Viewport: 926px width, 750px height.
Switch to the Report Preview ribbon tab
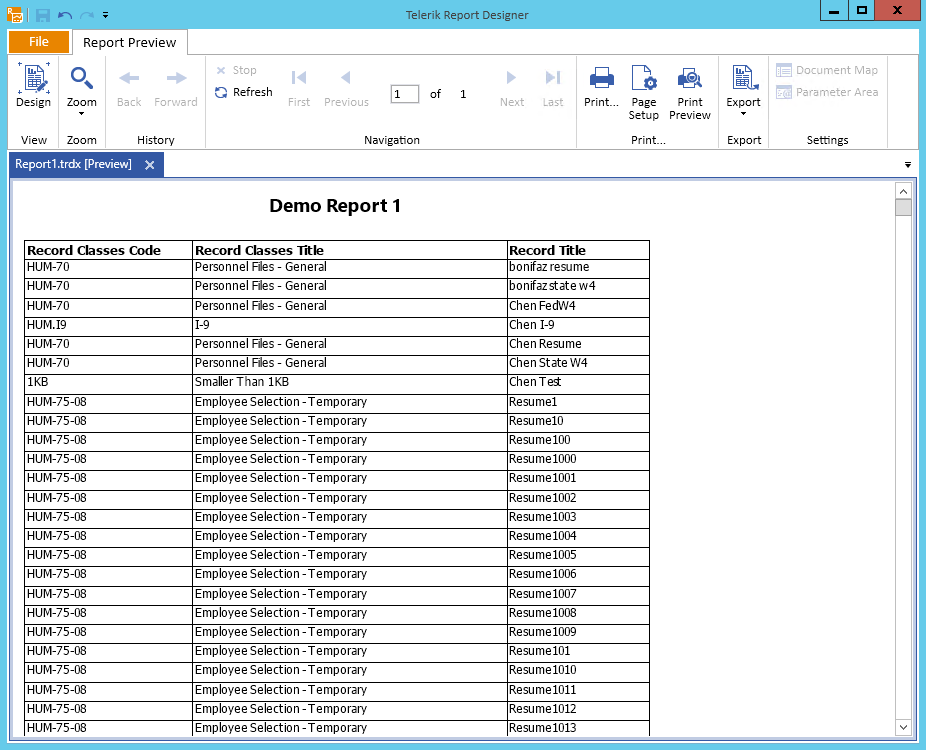[x=130, y=42]
